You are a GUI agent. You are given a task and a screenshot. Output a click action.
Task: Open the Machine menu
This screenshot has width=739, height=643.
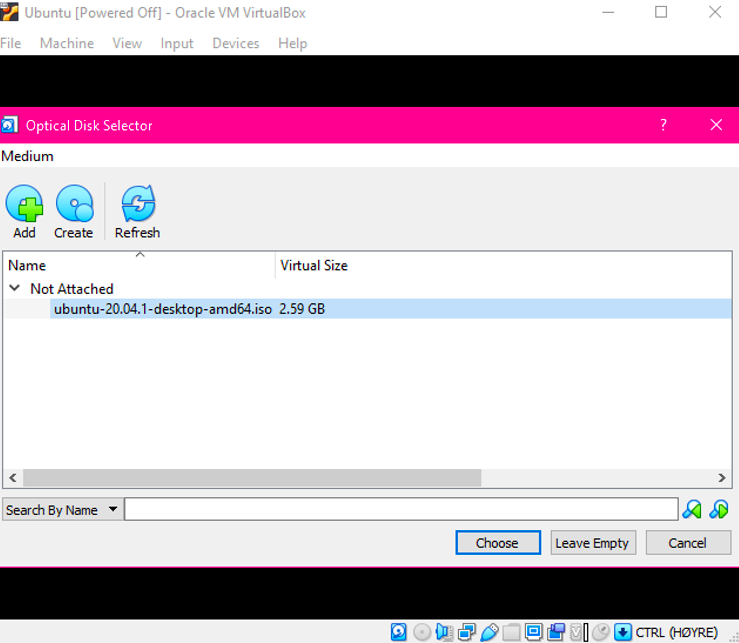point(67,43)
